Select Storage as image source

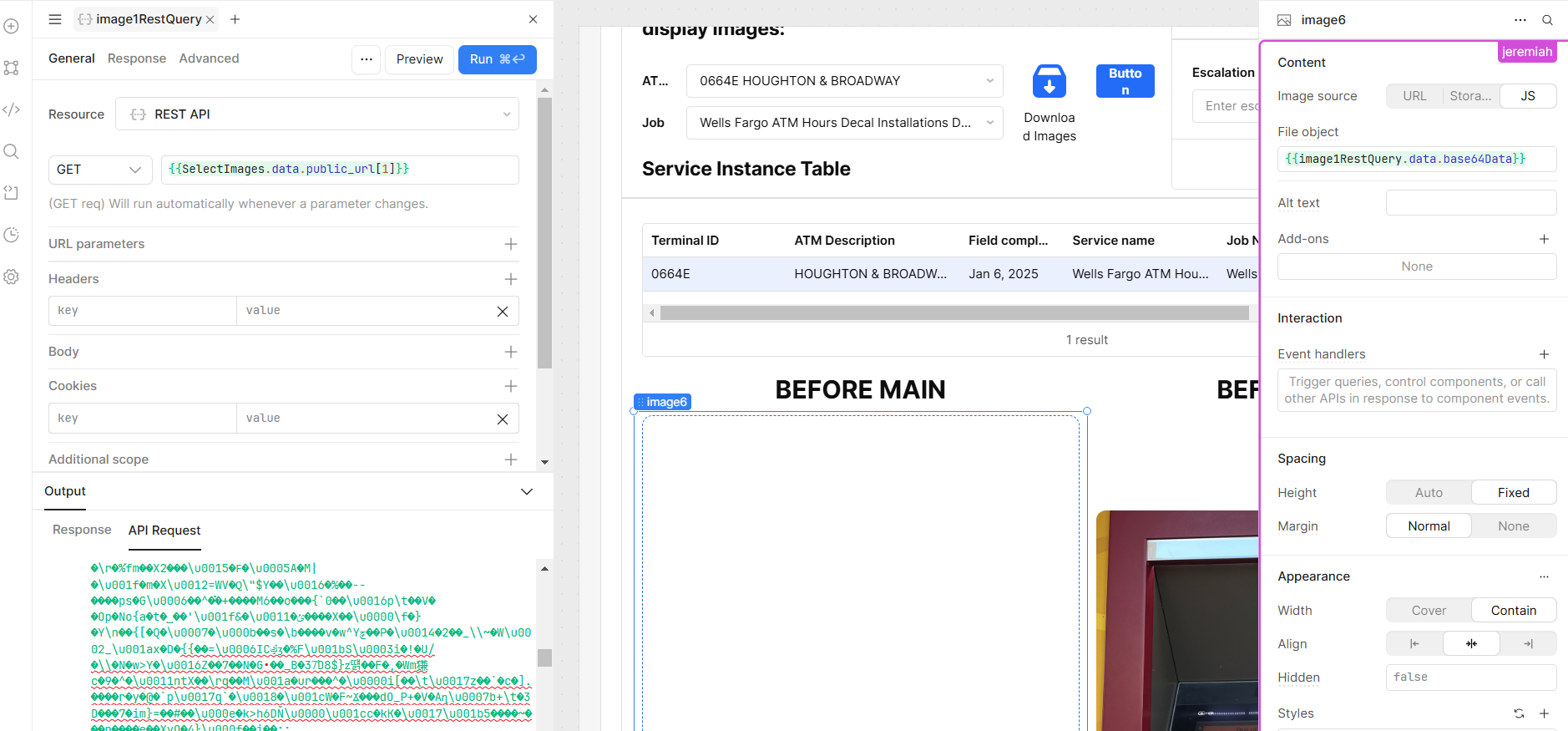click(1470, 96)
